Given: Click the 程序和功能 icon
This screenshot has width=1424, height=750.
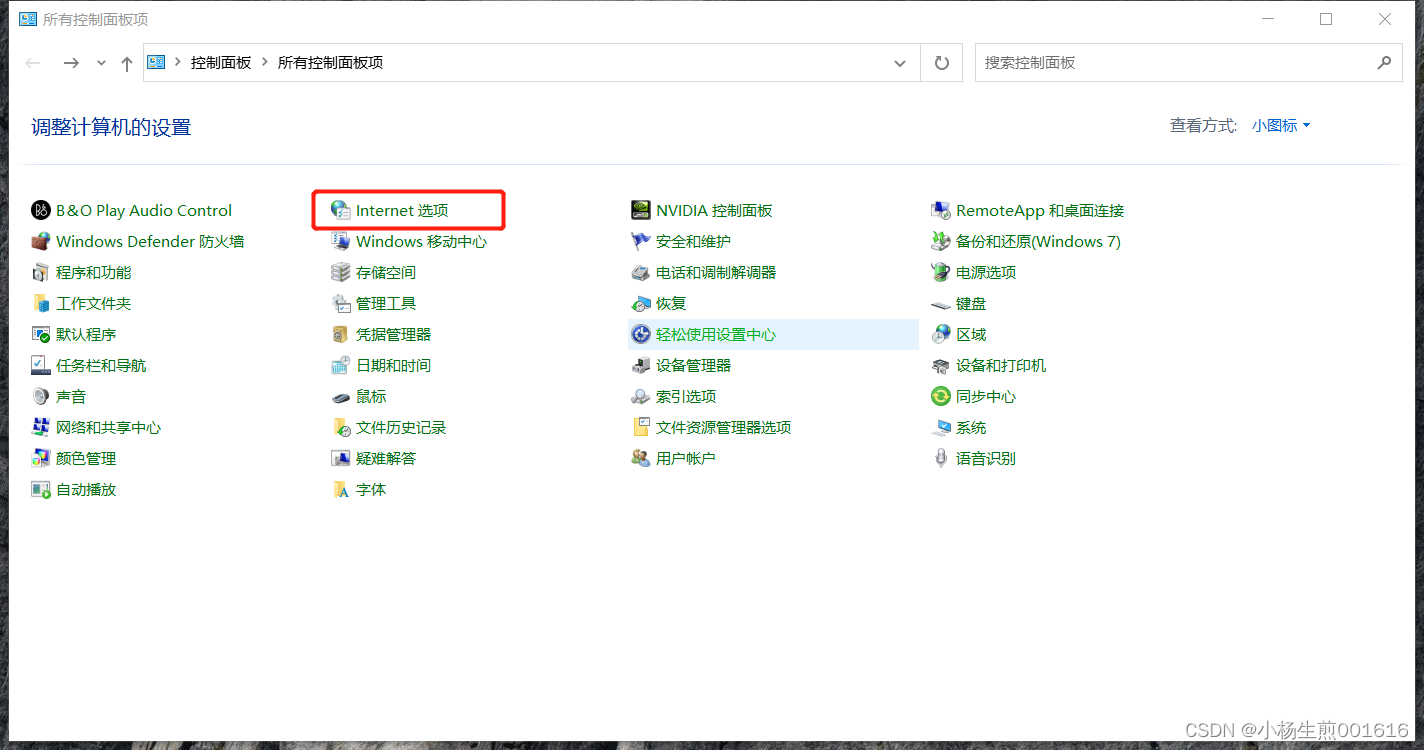Looking at the screenshot, I should coord(41,272).
